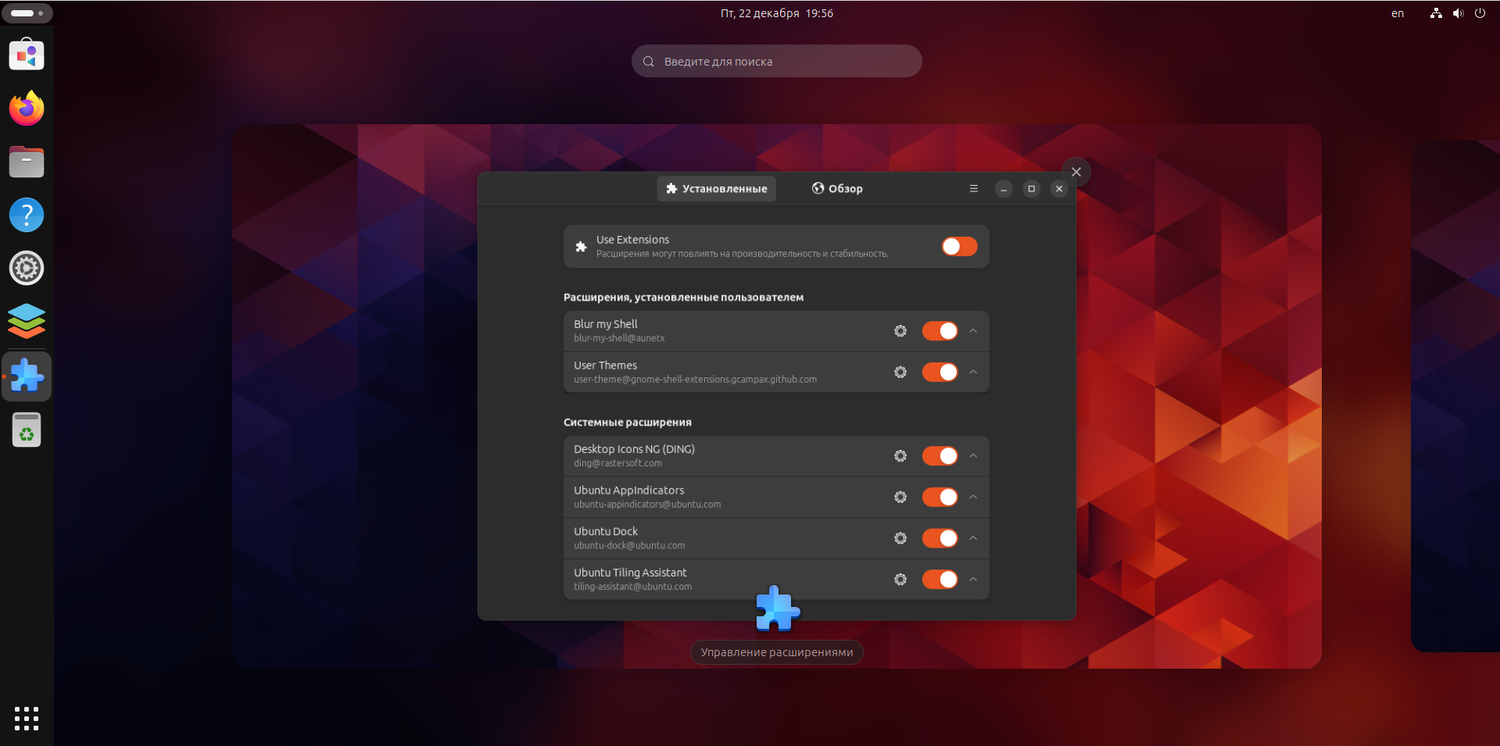Click the large puzzle icon on the window preview
Viewport: 1500px width, 746px height.
777,608
